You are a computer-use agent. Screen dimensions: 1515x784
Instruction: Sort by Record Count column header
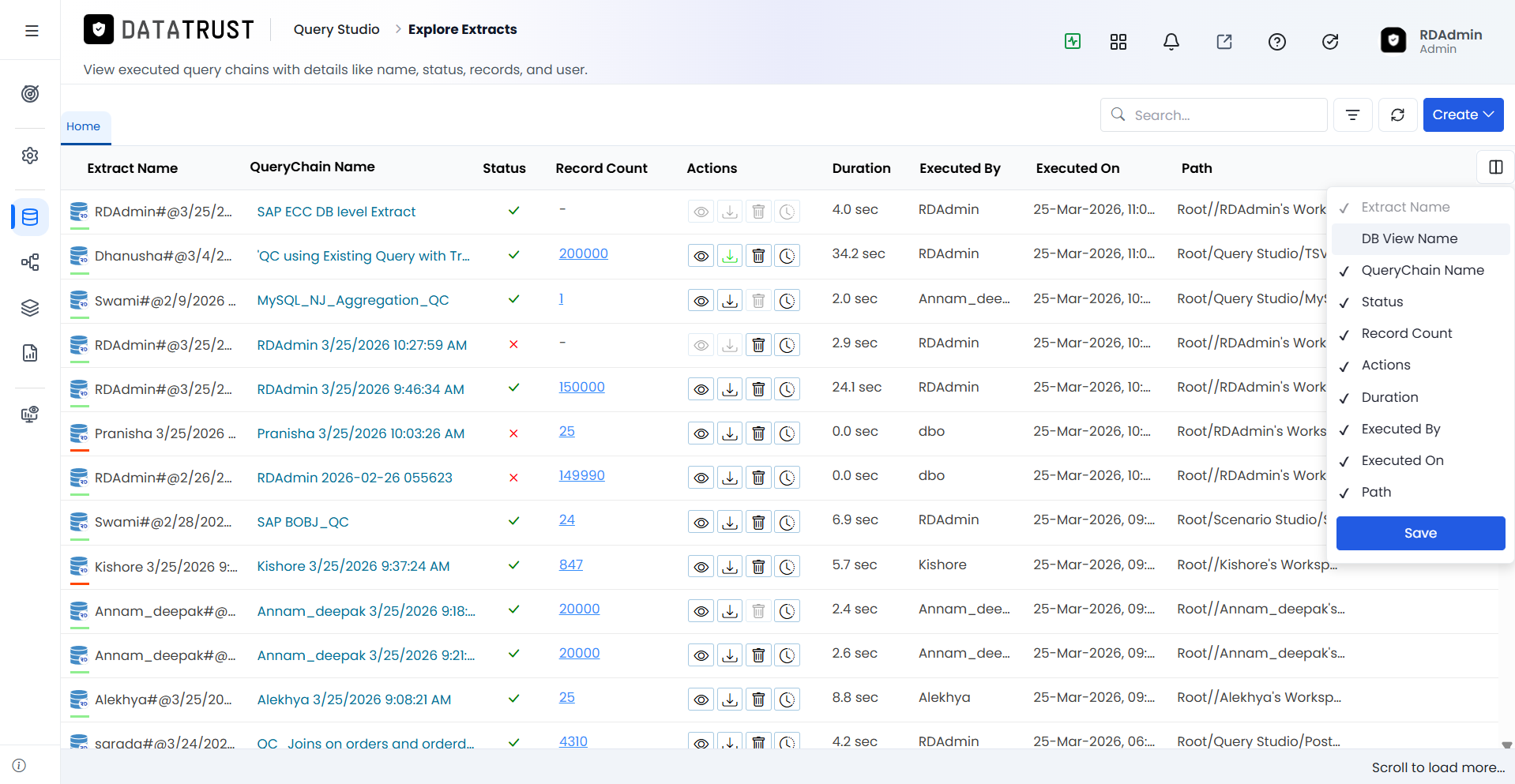pyautogui.click(x=601, y=168)
